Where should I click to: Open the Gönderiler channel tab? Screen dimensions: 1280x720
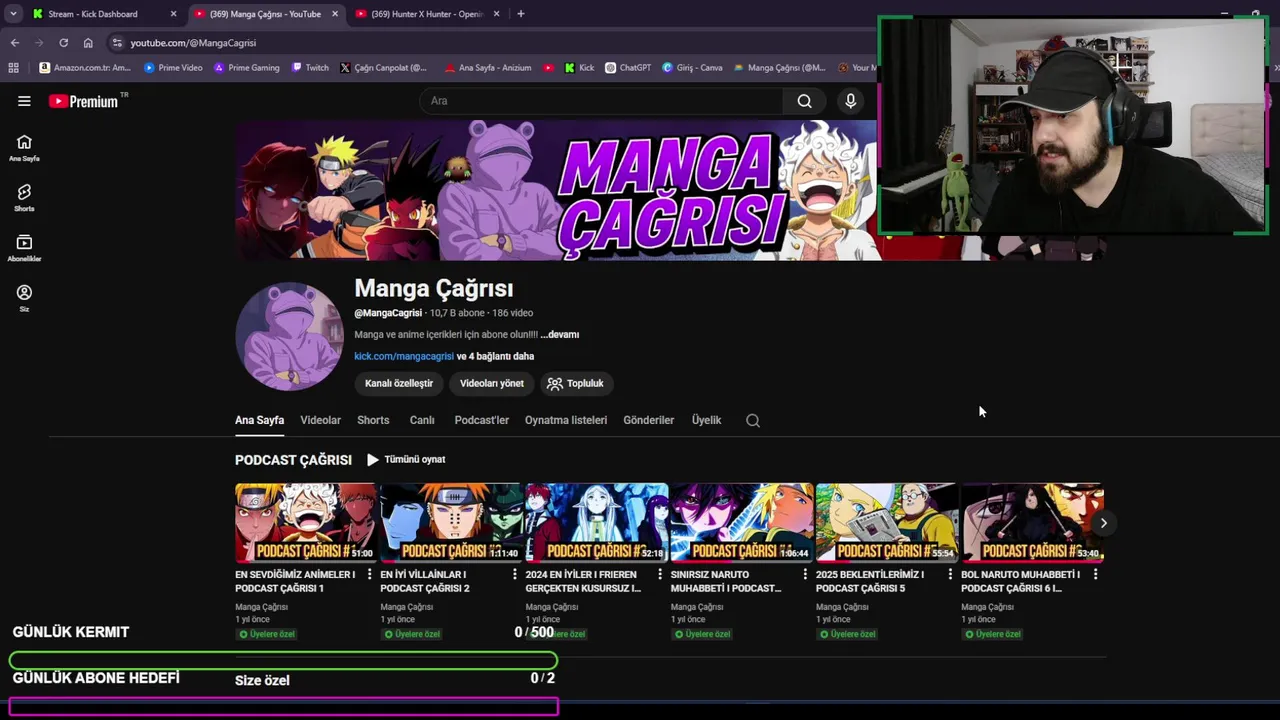649,421
